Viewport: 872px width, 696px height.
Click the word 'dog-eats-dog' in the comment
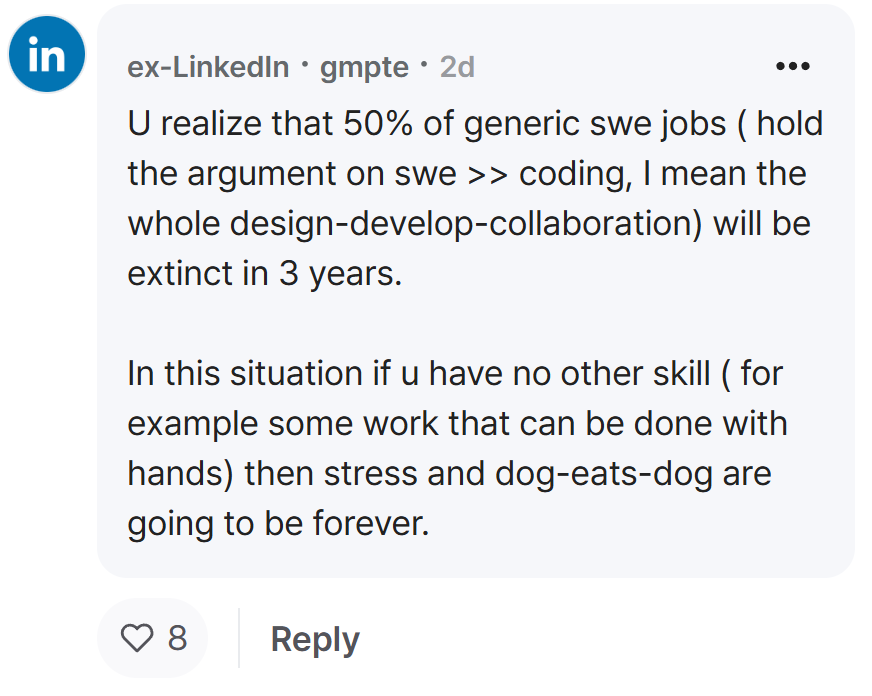pos(603,474)
